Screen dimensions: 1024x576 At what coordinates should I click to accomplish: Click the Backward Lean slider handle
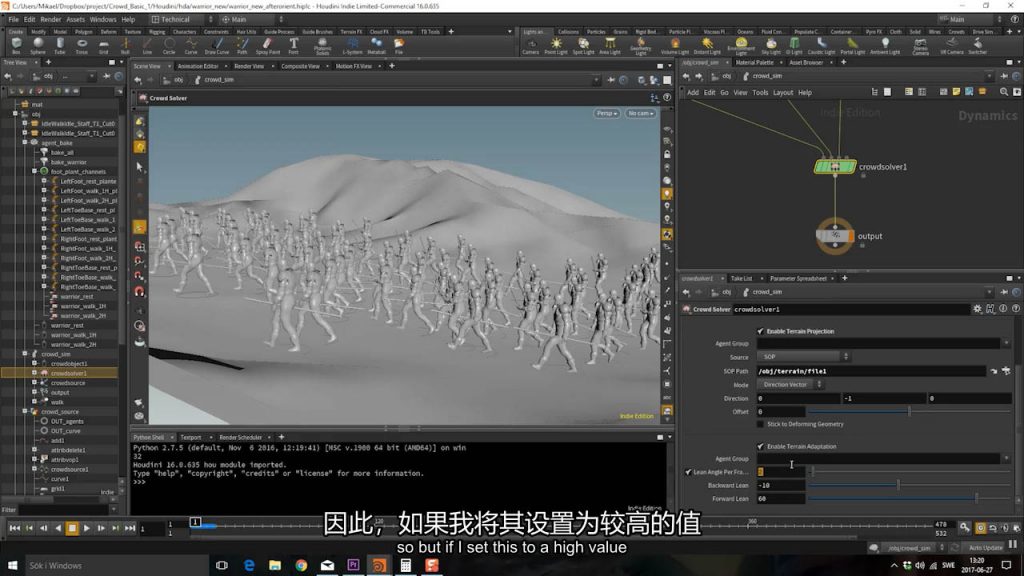click(898, 485)
